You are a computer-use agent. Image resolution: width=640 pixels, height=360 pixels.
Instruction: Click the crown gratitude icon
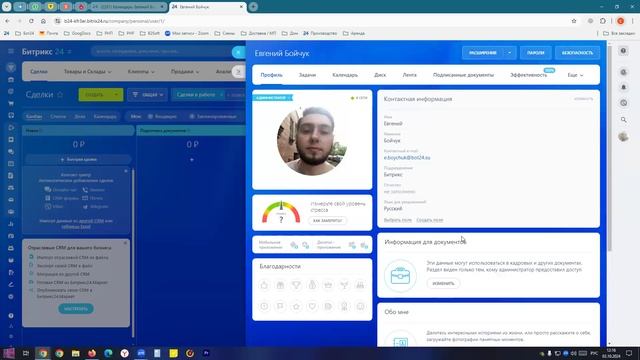point(328,285)
